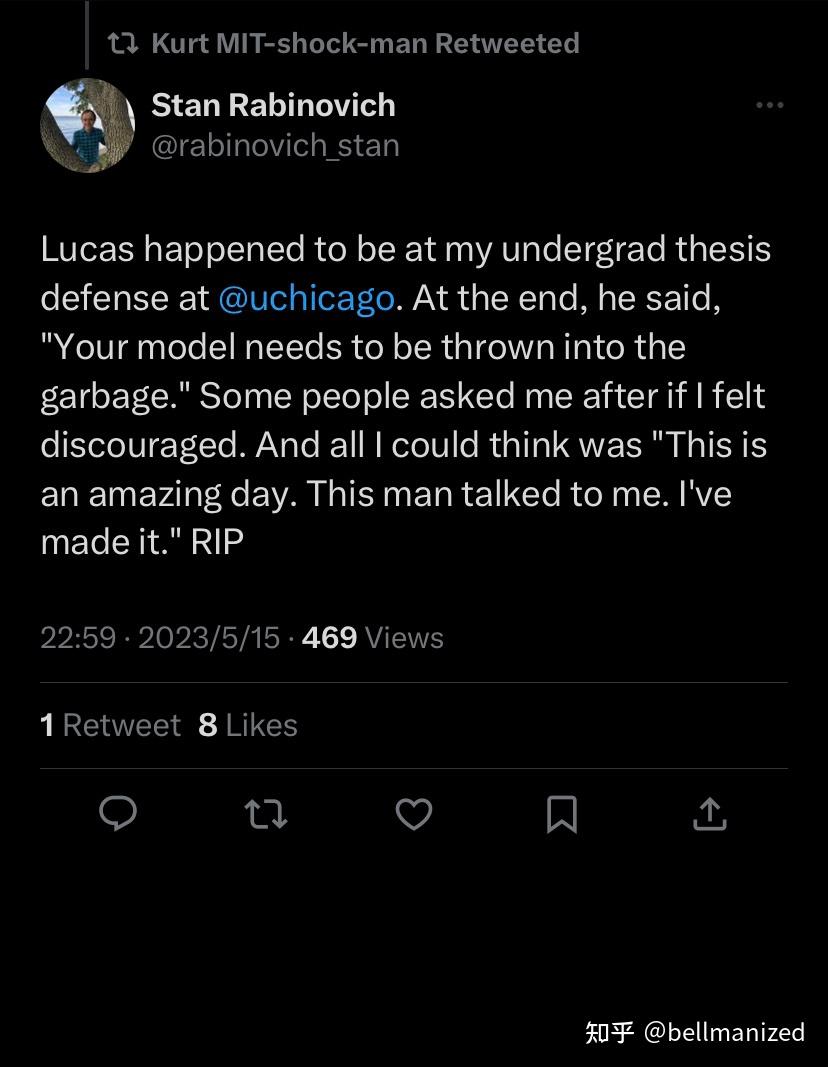Image resolution: width=828 pixels, height=1067 pixels.
Task: Click the reply speech bubble icon
Action: click(x=118, y=814)
